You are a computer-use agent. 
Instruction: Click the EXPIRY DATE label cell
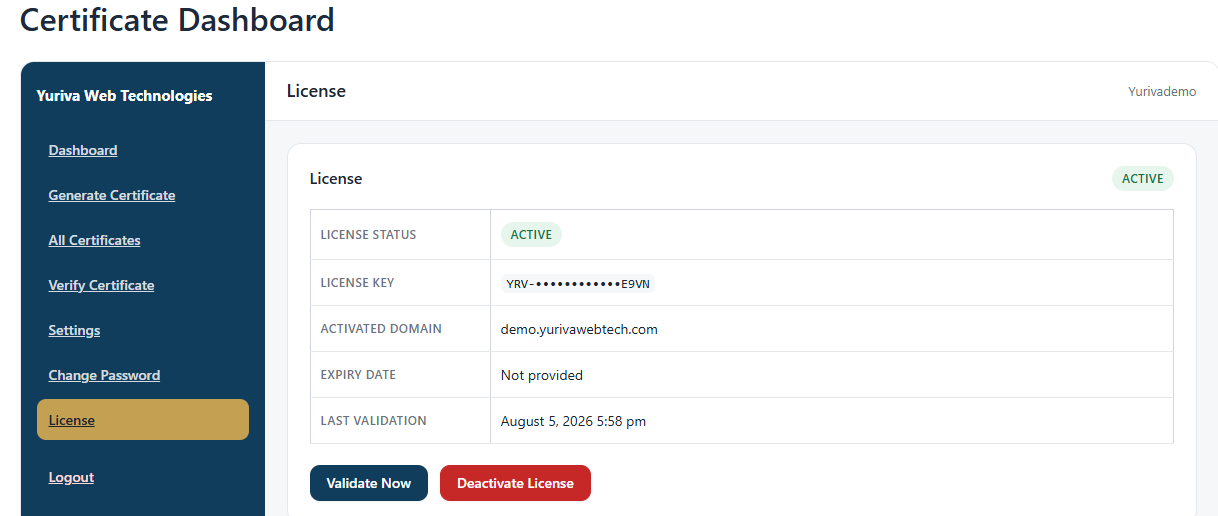[400, 375]
